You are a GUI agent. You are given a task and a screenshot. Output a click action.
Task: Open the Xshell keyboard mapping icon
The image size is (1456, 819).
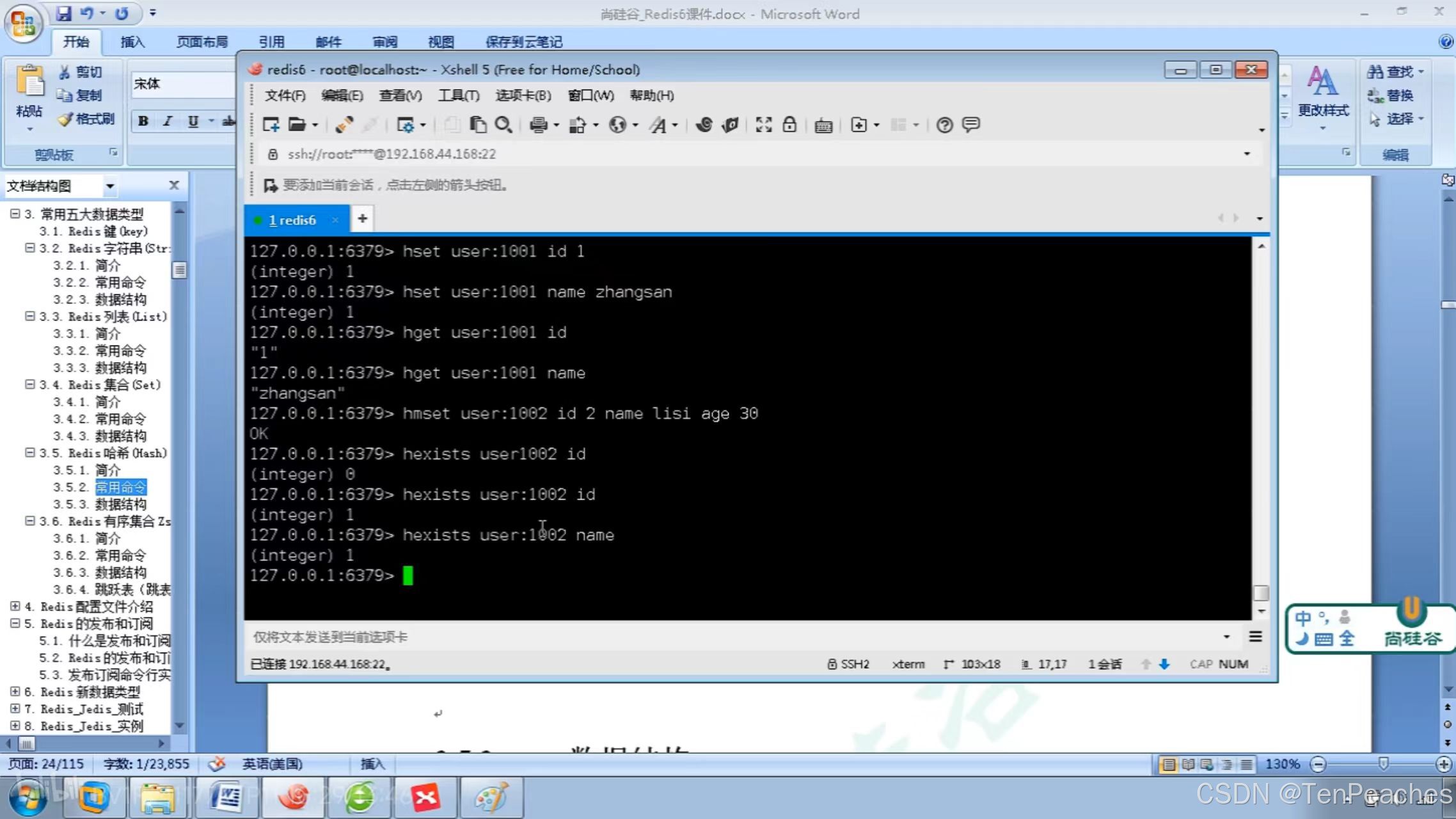(x=823, y=125)
